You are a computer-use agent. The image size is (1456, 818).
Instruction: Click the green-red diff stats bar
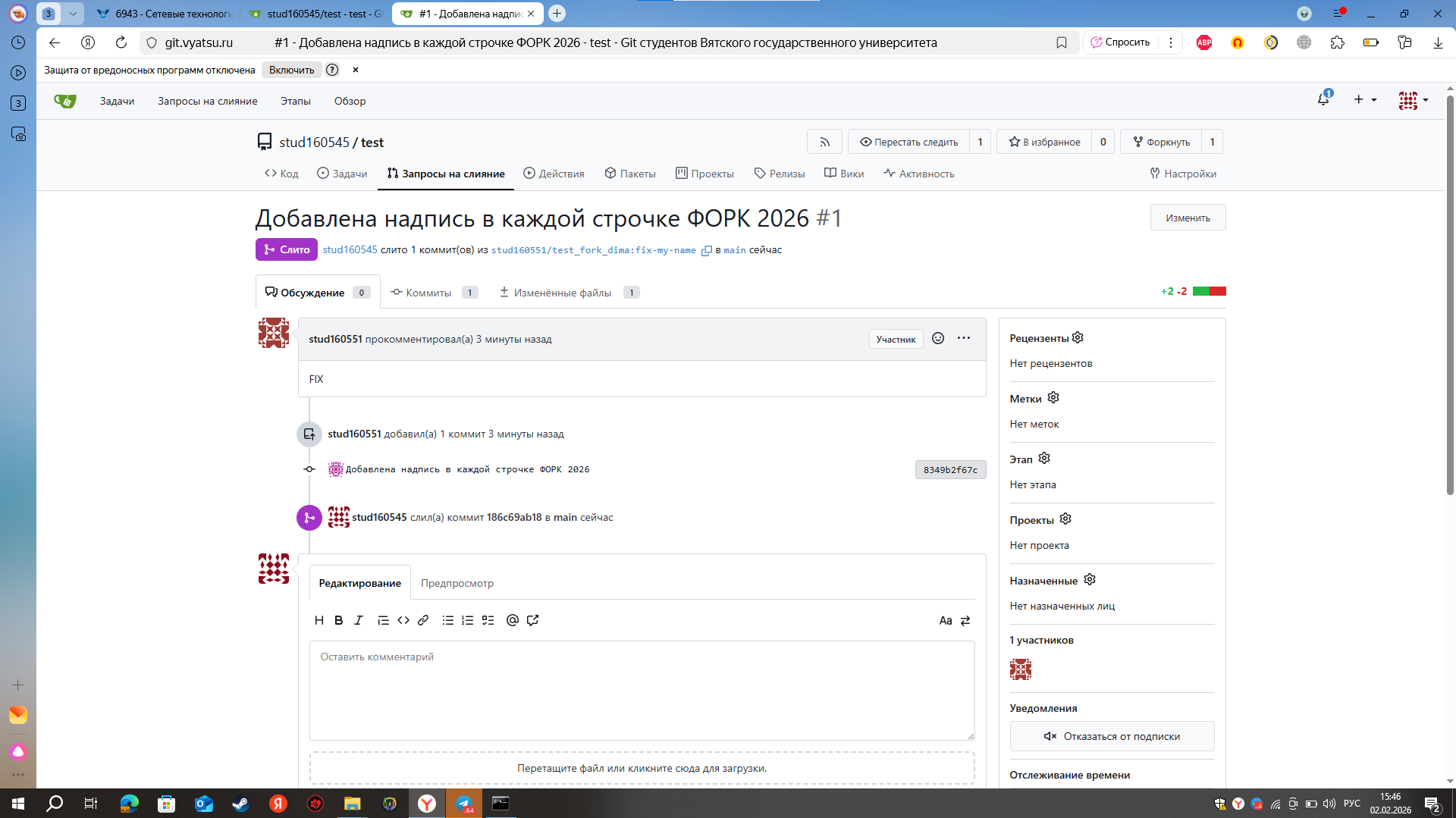(1209, 291)
